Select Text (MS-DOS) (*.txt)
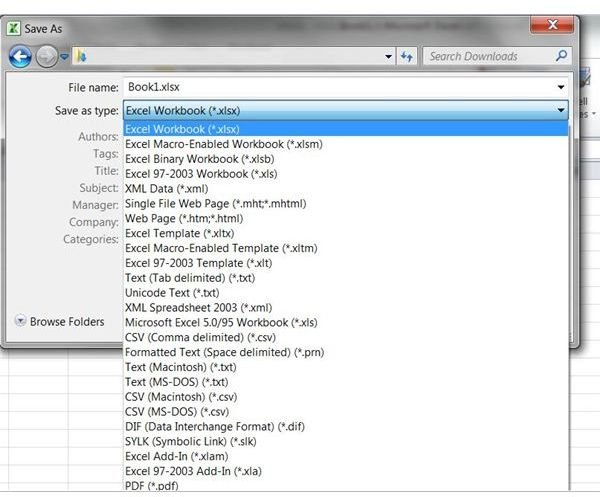 point(346,382)
